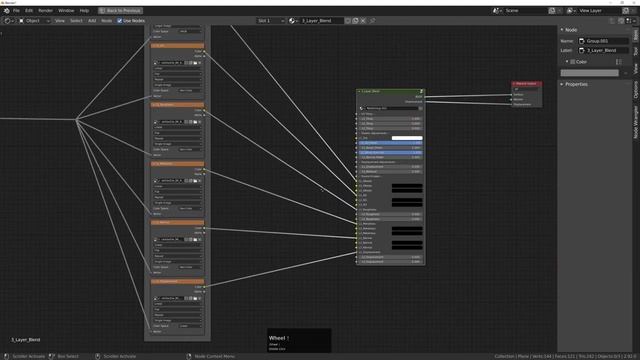640x360 pixels.
Task: Click the parent node tree icon in header
Action: [x=612, y=20]
